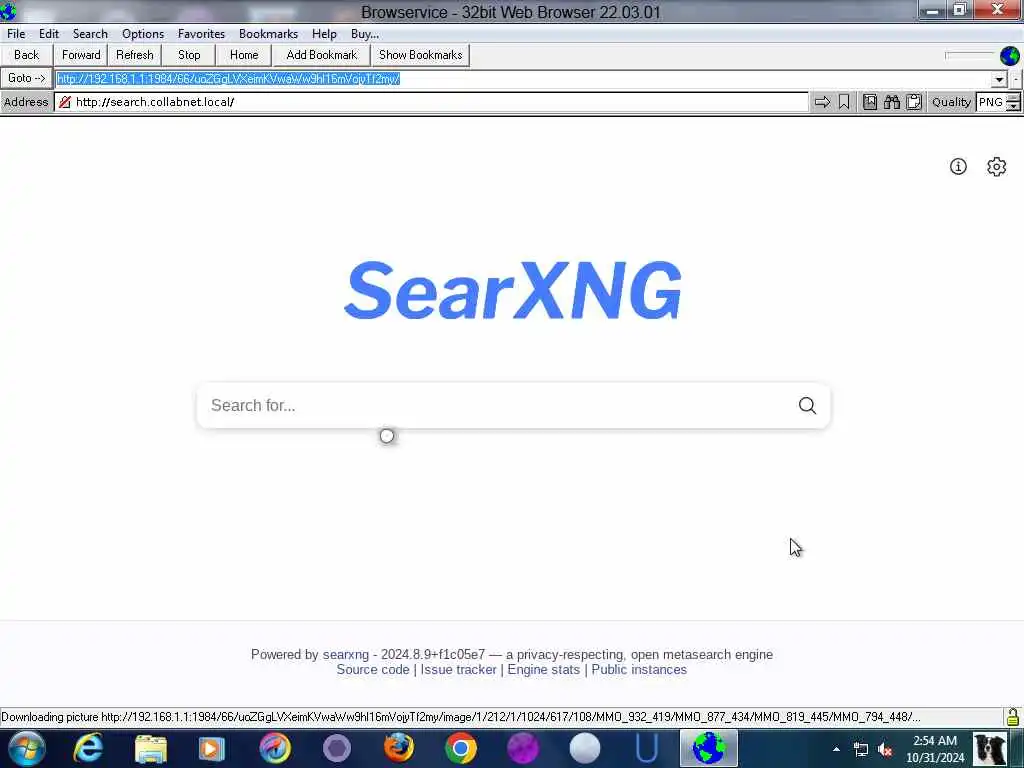Screen dimensions: 1024x768
Task: Click the Goto URL field with highlighted address
Action: click(522, 79)
